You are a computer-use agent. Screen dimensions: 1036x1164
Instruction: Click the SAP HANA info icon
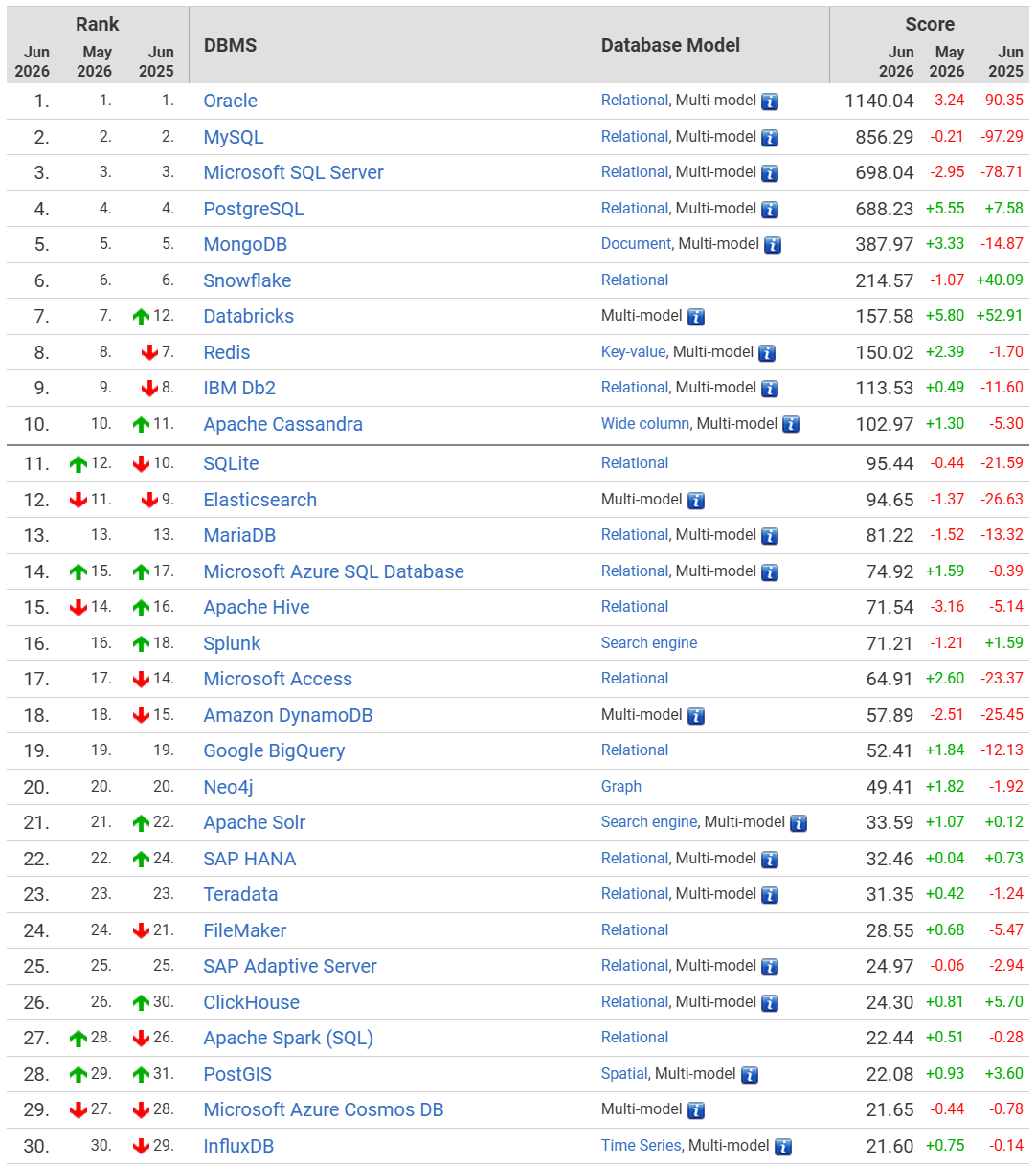[x=770, y=860]
